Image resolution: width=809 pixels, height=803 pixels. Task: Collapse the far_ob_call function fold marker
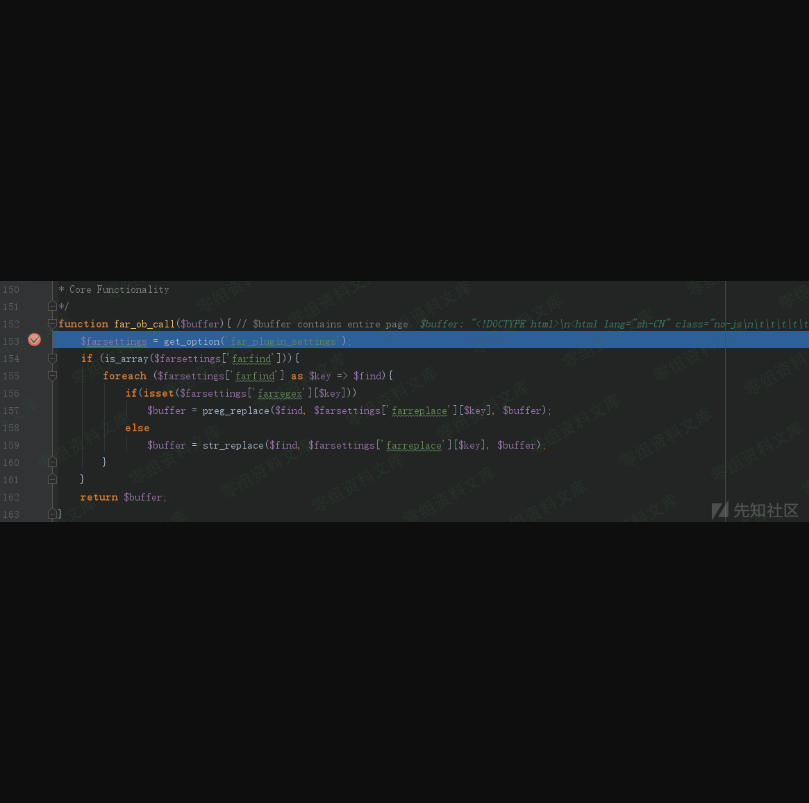click(x=53, y=324)
